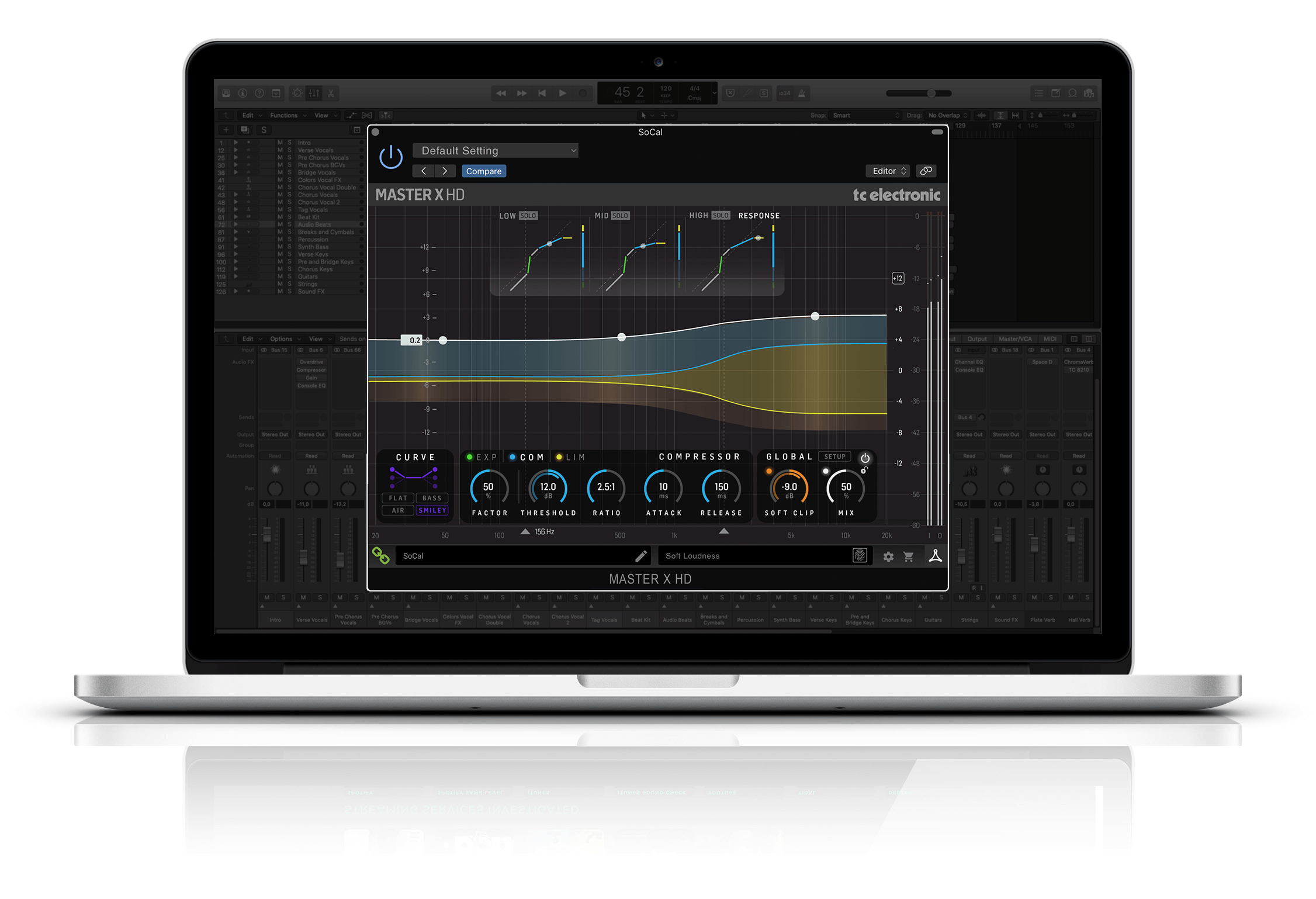Image resolution: width=1316 pixels, height=899 pixels.
Task: Solo the HIGH band
Action: pyautogui.click(x=721, y=216)
